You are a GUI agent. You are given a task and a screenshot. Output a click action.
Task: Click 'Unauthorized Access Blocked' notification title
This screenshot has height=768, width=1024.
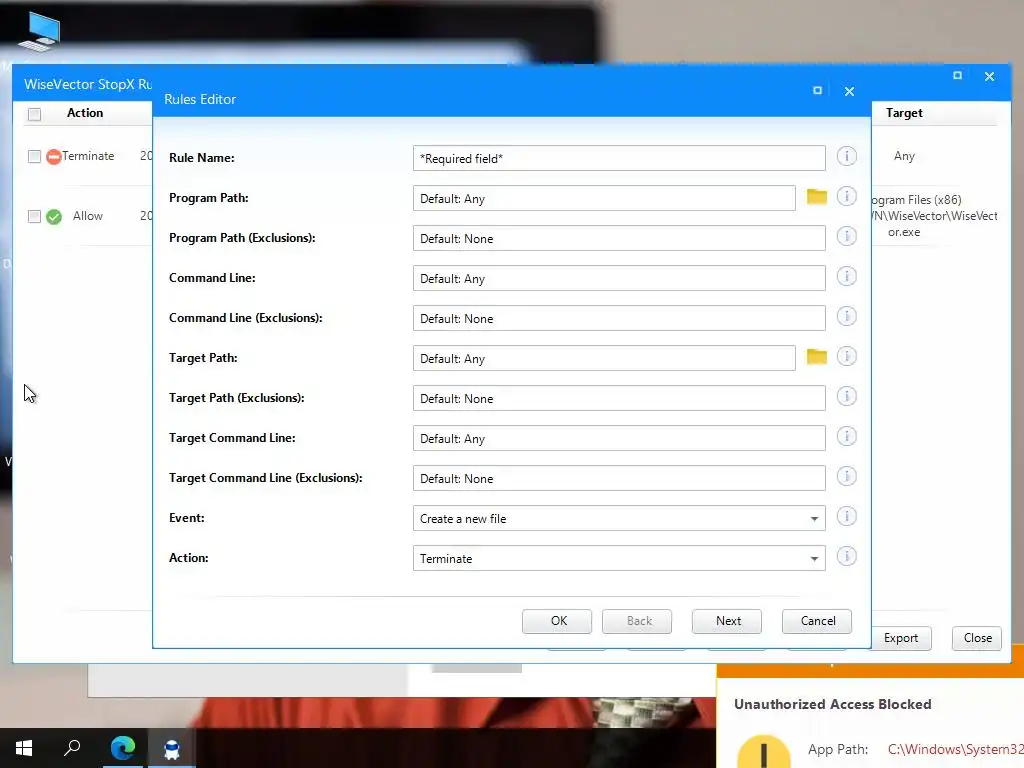click(x=832, y=704)
